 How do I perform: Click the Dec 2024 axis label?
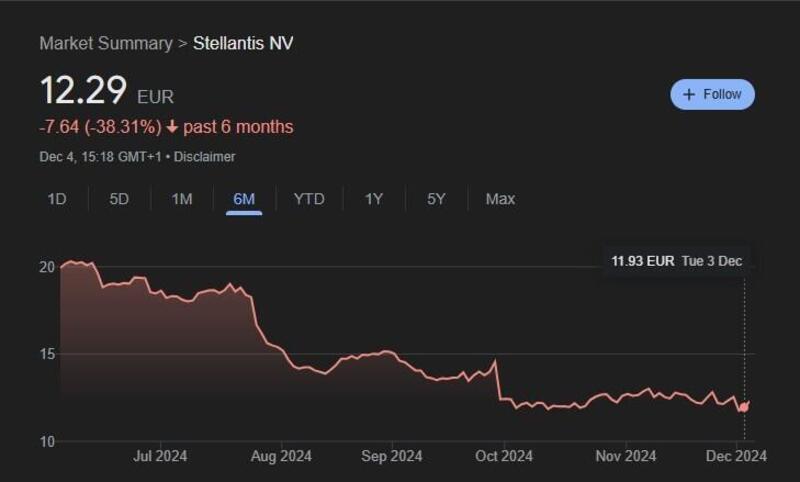[x=736, y=456]
